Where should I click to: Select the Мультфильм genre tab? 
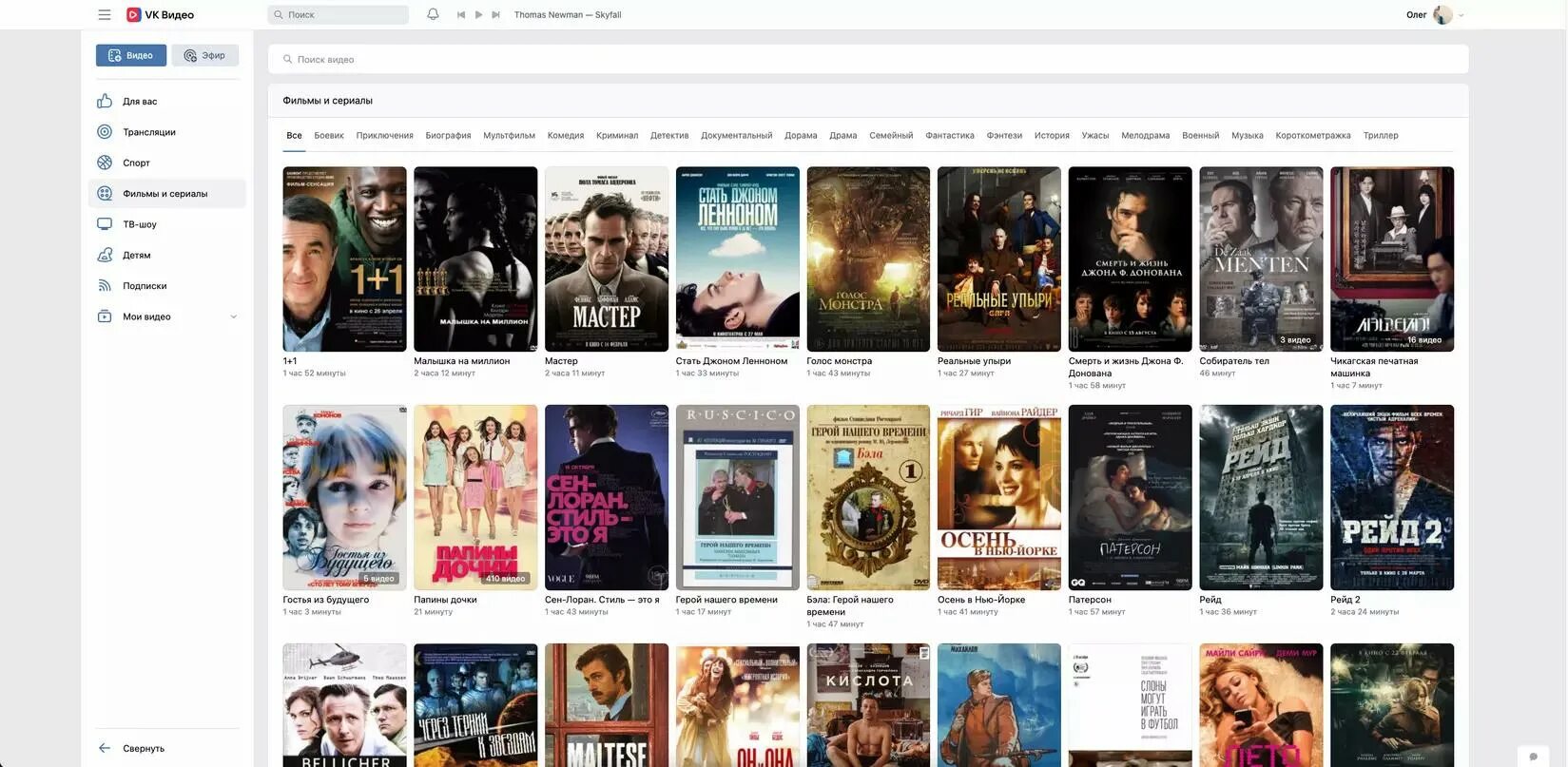(x=509, y=135)
